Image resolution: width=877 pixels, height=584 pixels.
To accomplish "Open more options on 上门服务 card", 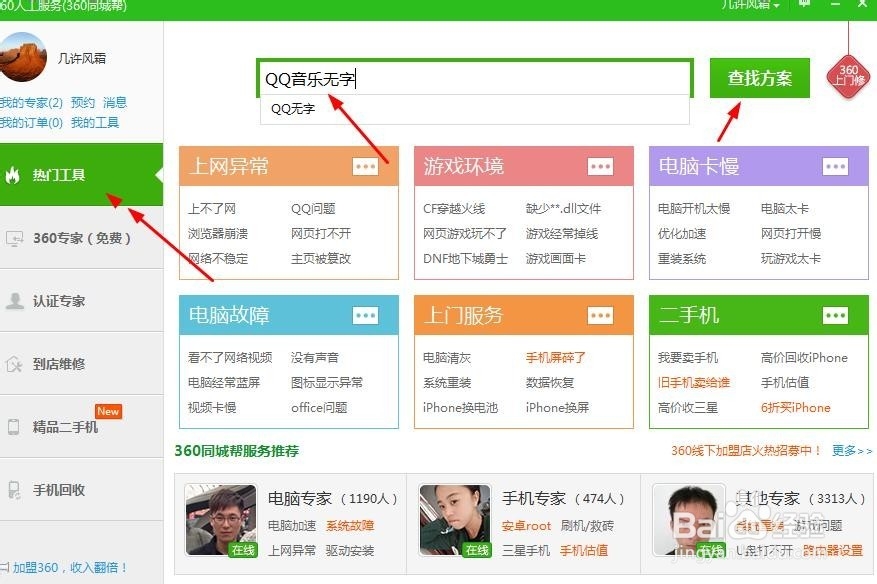I will coord(600,315).
